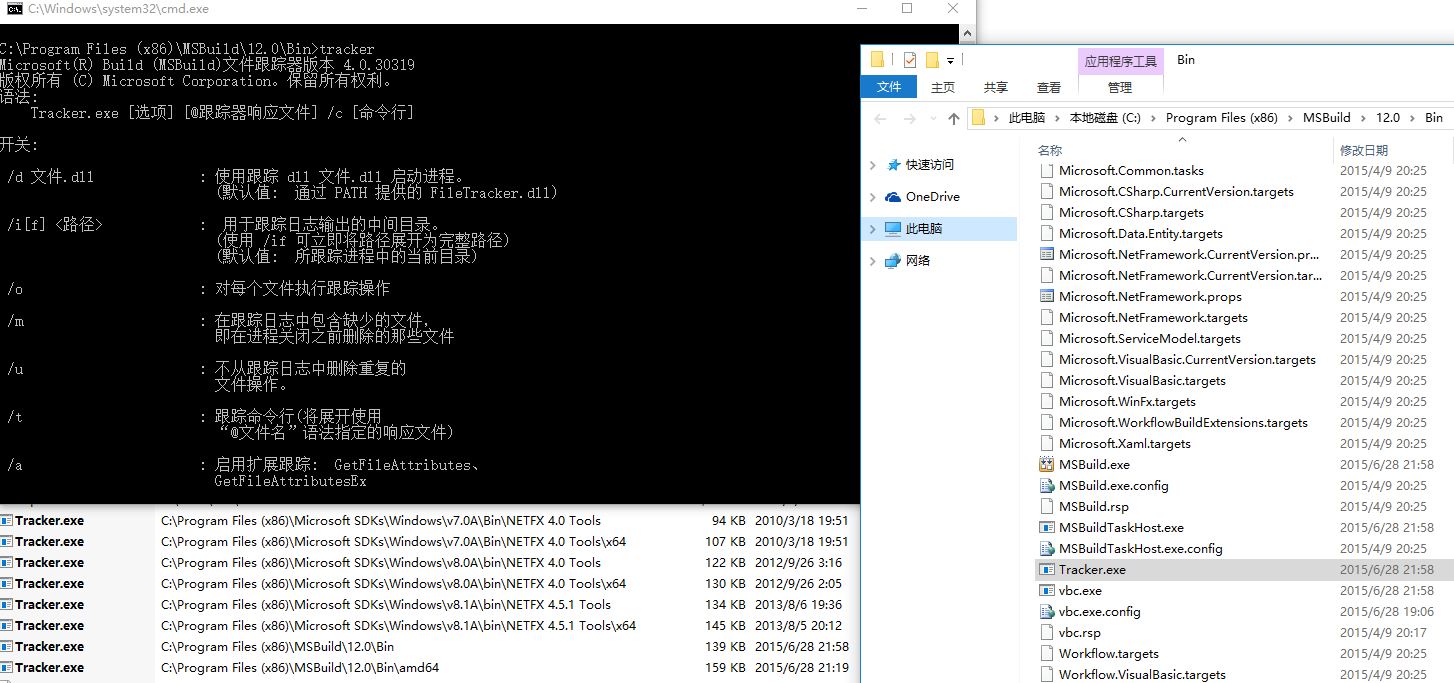Click the 2015/6/28 21:19 date in search results
The image size is (1454, 683).
coord(802,668)
